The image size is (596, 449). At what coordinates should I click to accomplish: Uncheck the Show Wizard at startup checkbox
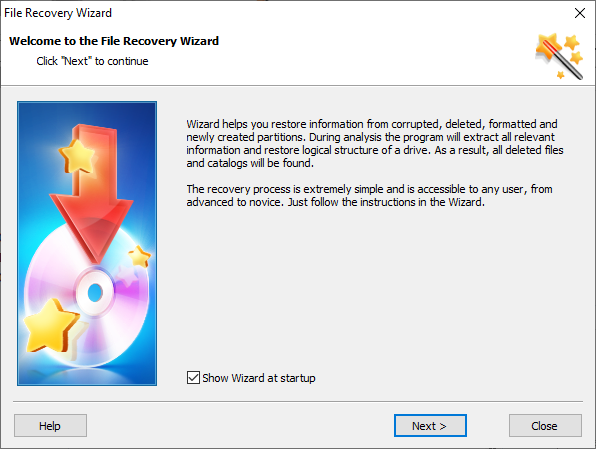[x=193, y=378]
